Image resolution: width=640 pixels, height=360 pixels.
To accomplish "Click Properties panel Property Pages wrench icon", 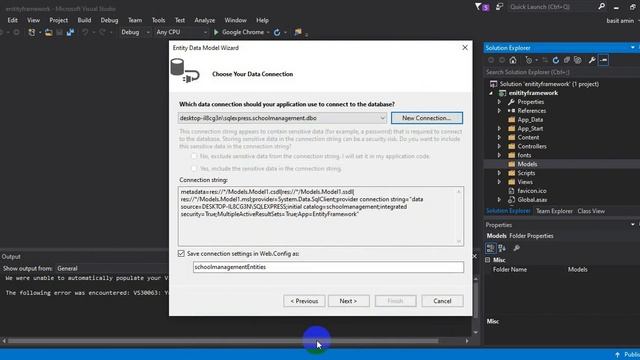I will click(516, 248).
